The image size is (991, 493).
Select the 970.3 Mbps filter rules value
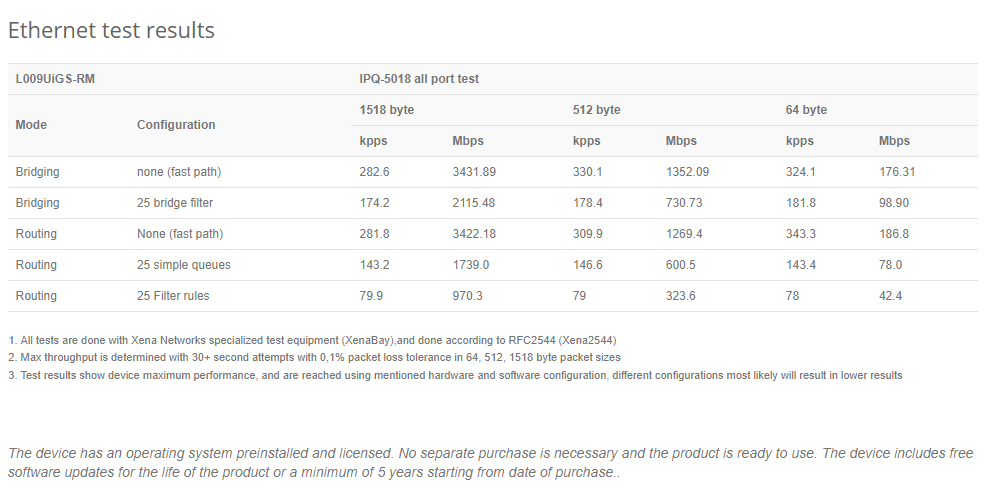[468, 296]
